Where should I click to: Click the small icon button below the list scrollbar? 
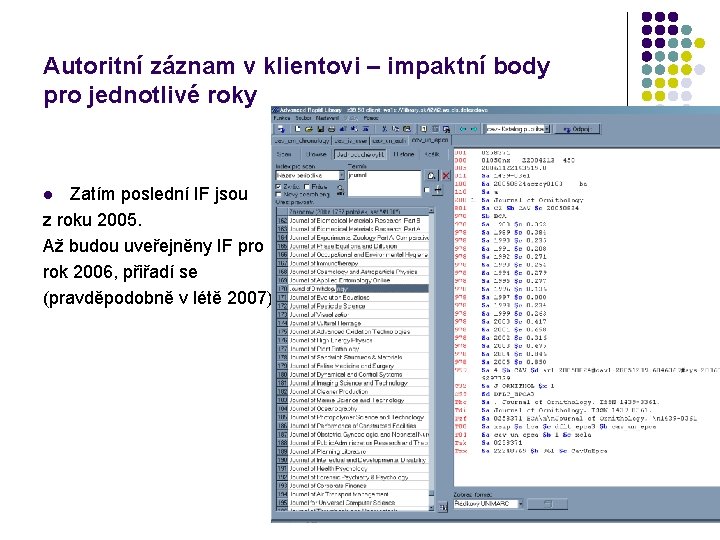(443, 507)
